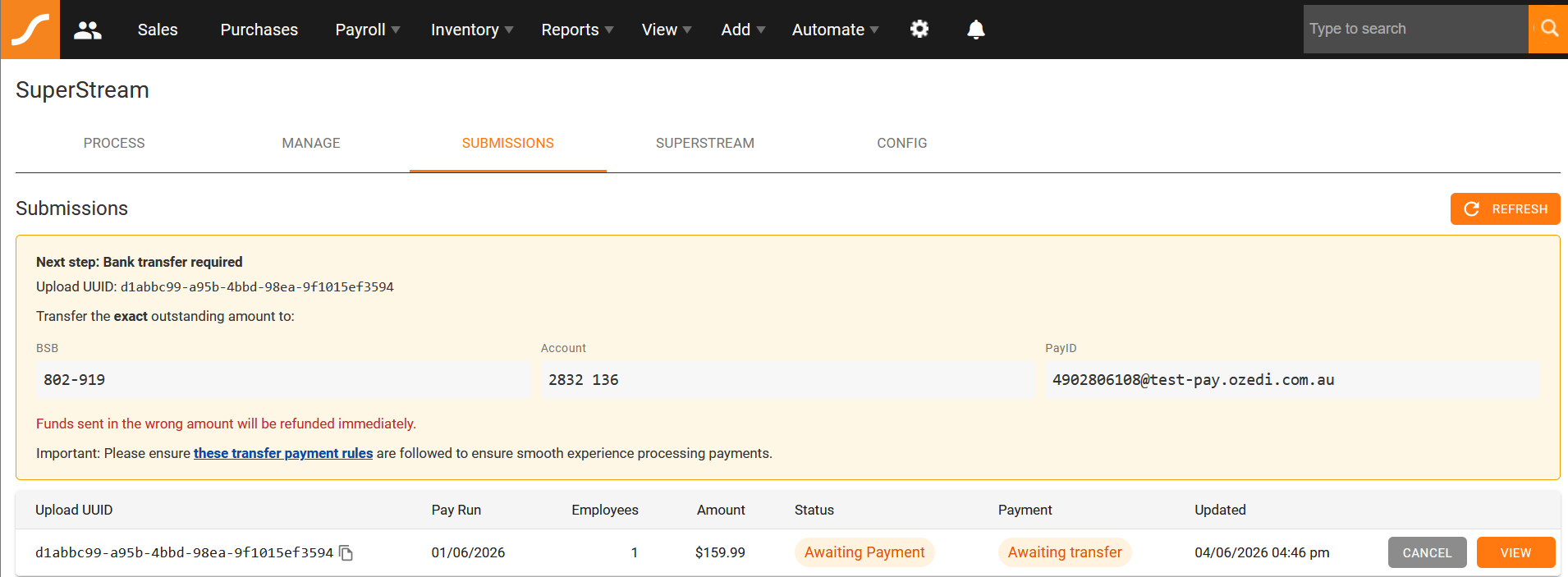Image resolution: width=1568 pixels, height=577 pixels.
Task: Open the notifications bell icon
Action: (x=975, y=30)
